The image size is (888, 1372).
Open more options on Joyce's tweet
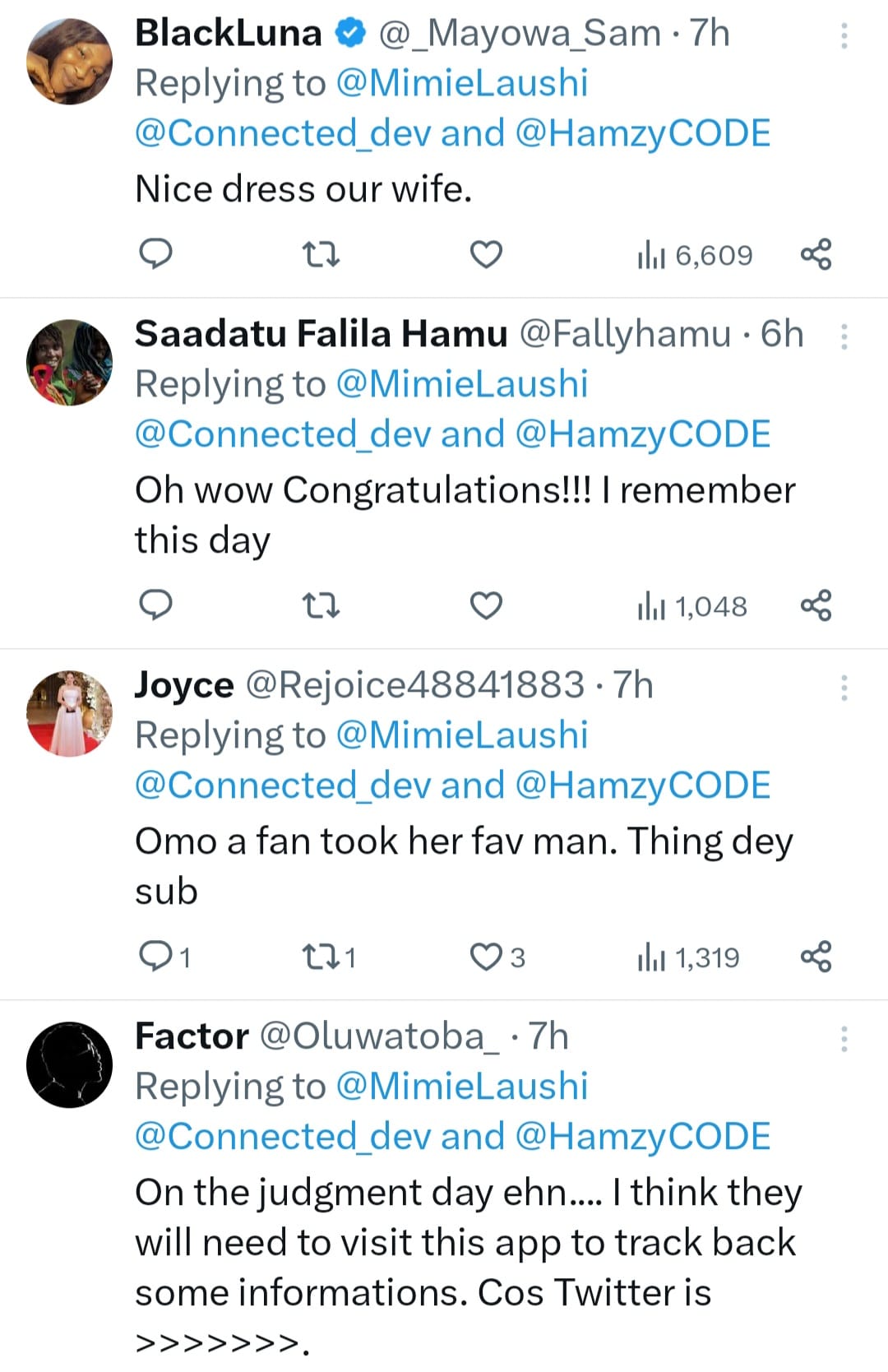[x=844, y=688]
